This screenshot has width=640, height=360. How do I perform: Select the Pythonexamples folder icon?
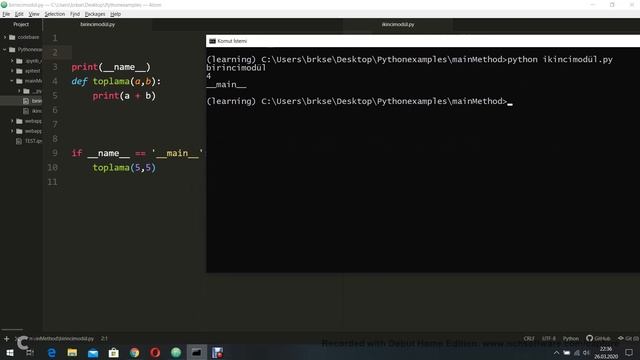click(x=12, y=49)
